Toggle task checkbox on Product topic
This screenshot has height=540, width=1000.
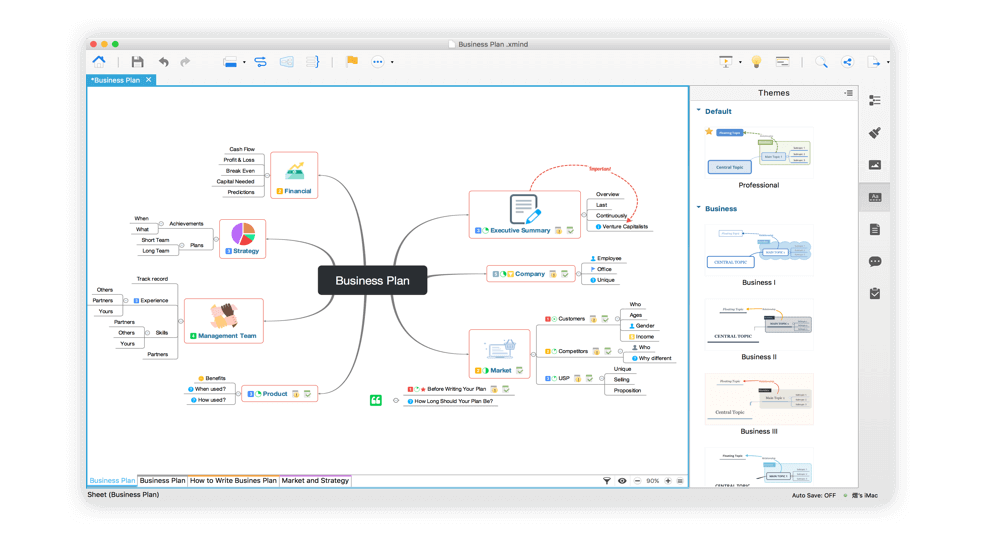tap(307, 394)
